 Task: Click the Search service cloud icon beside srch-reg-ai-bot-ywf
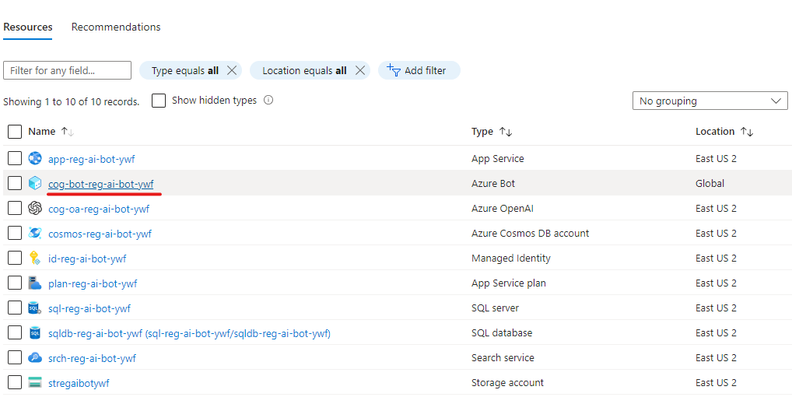35,357
